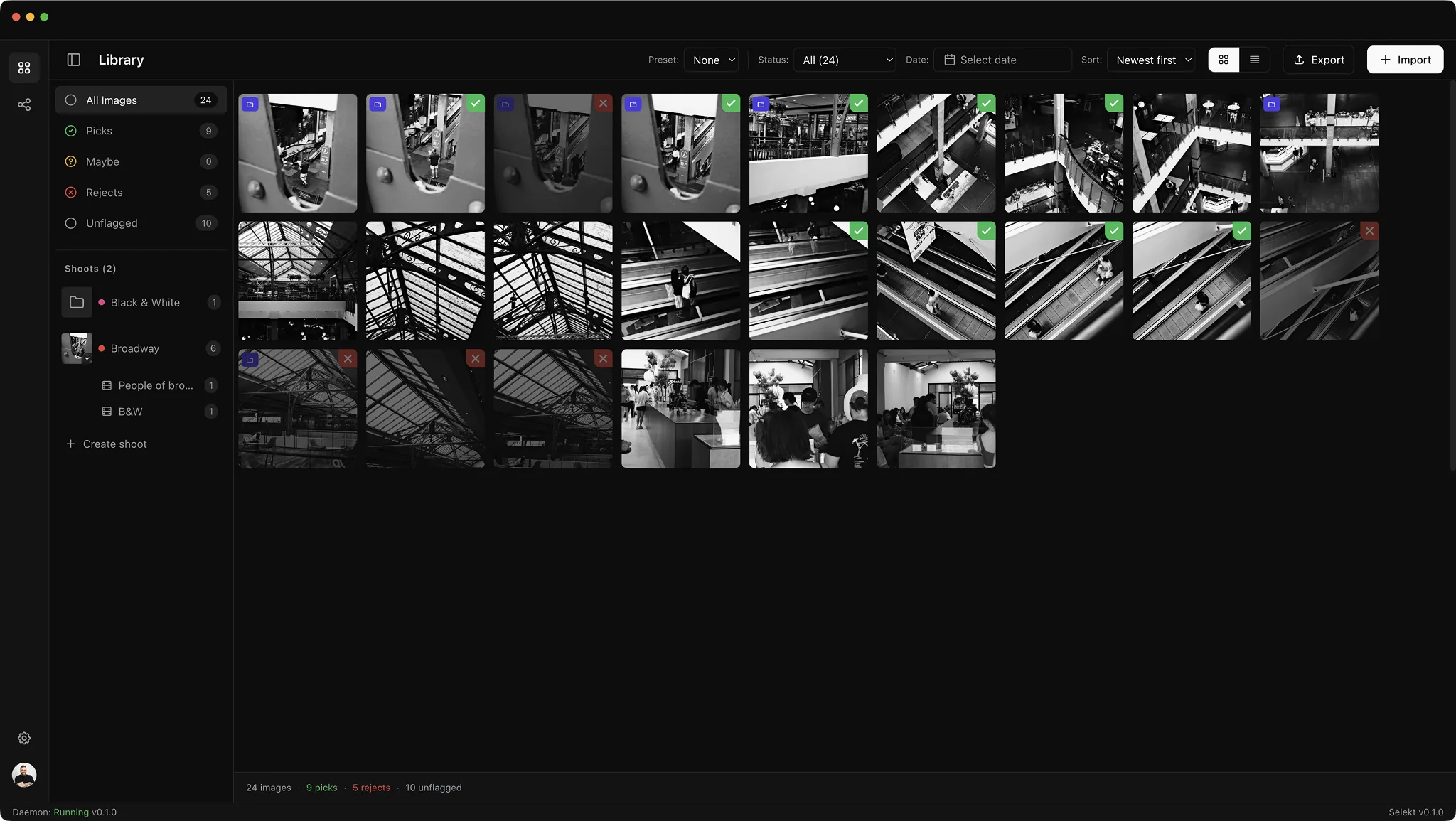The image size is (1456, 821).
Task: Toggle reject flag on last escalator thumbnail
Action: [1369, 231]
